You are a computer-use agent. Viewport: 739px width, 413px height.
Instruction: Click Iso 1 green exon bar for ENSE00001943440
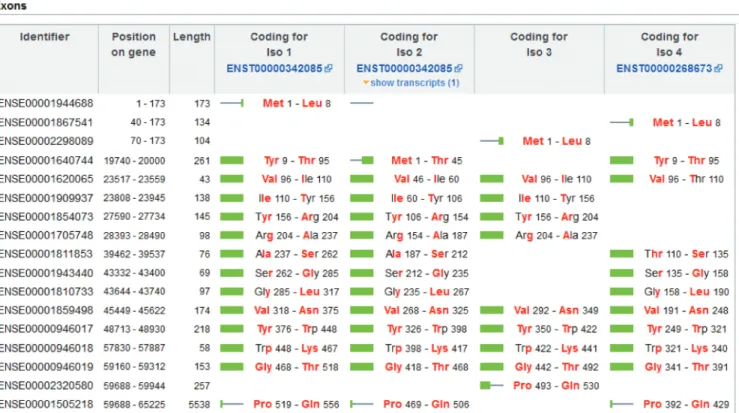[232, 273]
